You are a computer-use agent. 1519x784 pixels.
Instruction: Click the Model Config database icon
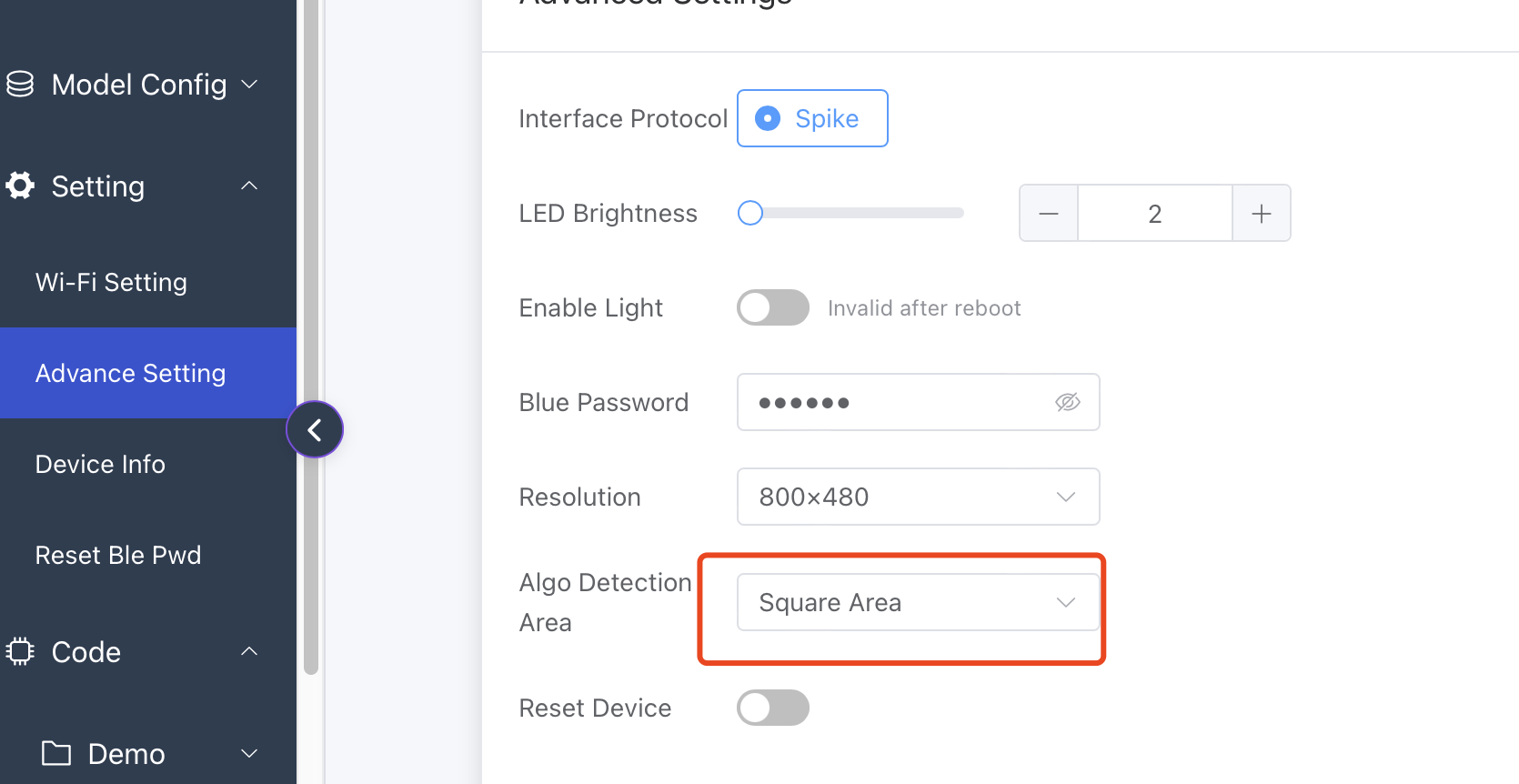(x=20, y=85)
